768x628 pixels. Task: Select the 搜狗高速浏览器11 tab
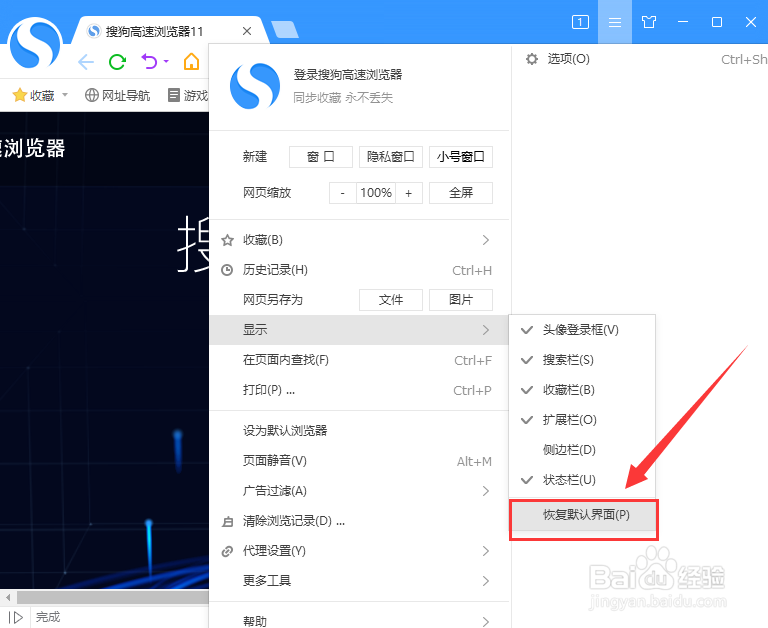[x=168, y=31]
